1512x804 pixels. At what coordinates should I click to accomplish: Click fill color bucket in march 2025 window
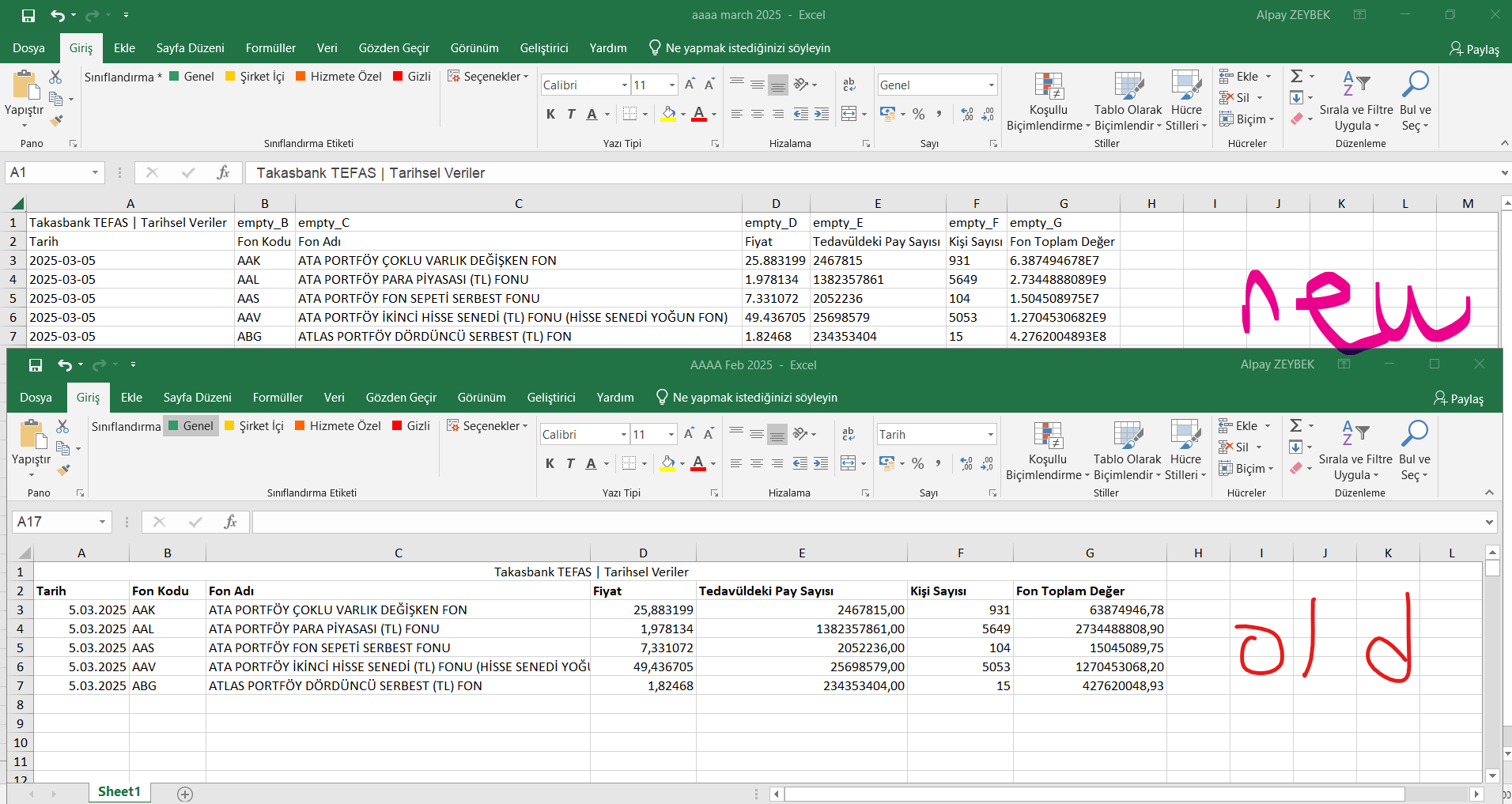point(669,115)
